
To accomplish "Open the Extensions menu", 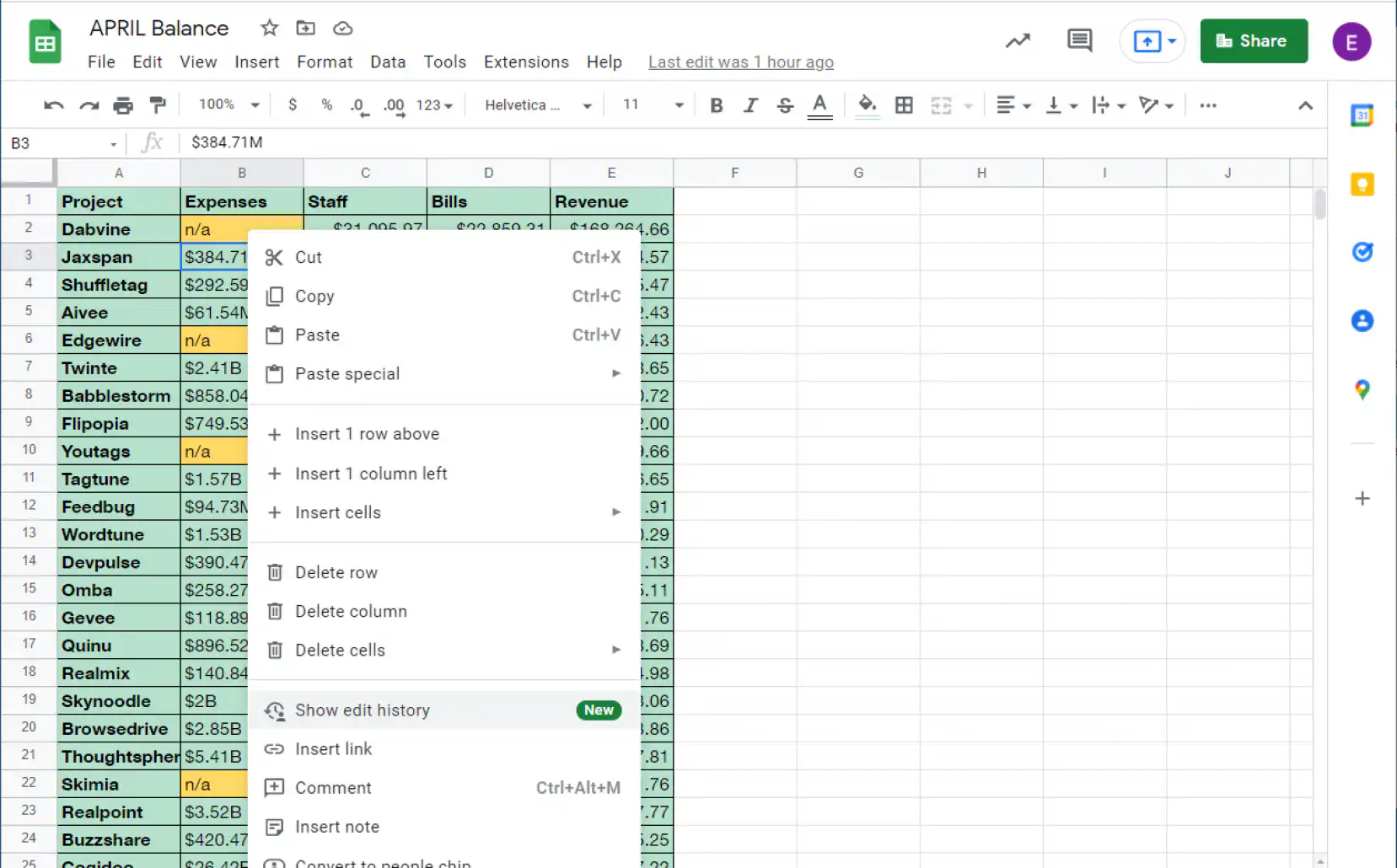I will tap(526, 62).
